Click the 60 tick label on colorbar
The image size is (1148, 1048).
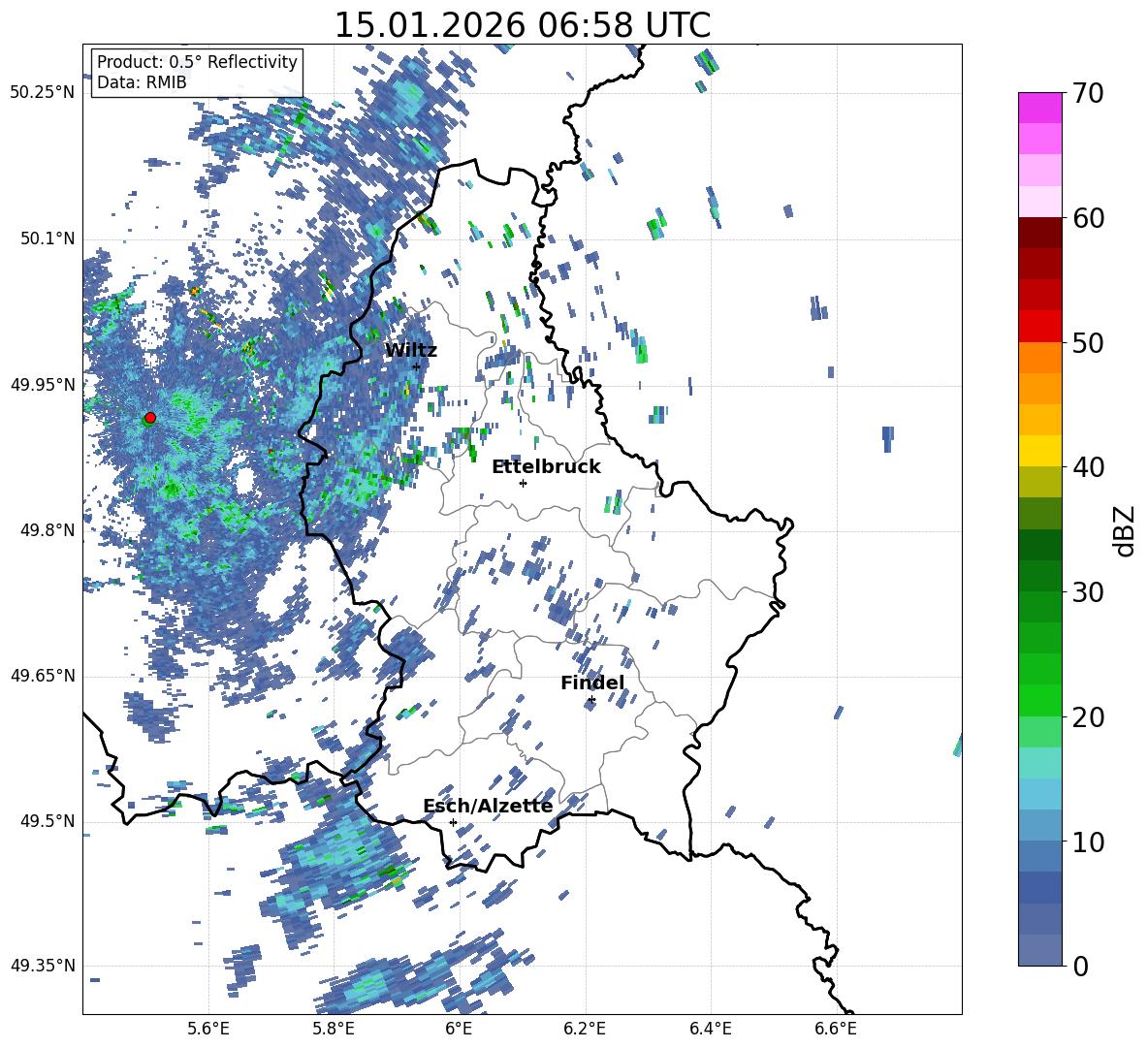click(1087, 218)
